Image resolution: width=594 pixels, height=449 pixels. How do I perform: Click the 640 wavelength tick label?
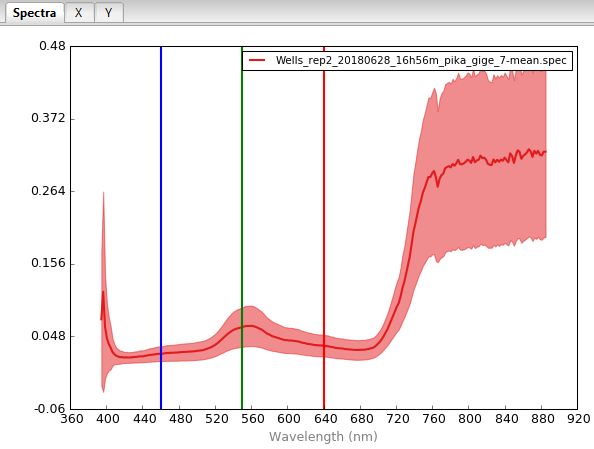325,419
